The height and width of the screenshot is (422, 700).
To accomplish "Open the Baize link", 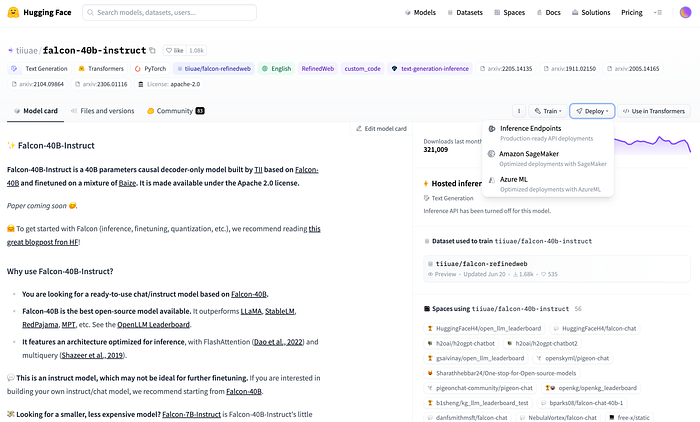I will pyautogui.click(x=127, y=183).
